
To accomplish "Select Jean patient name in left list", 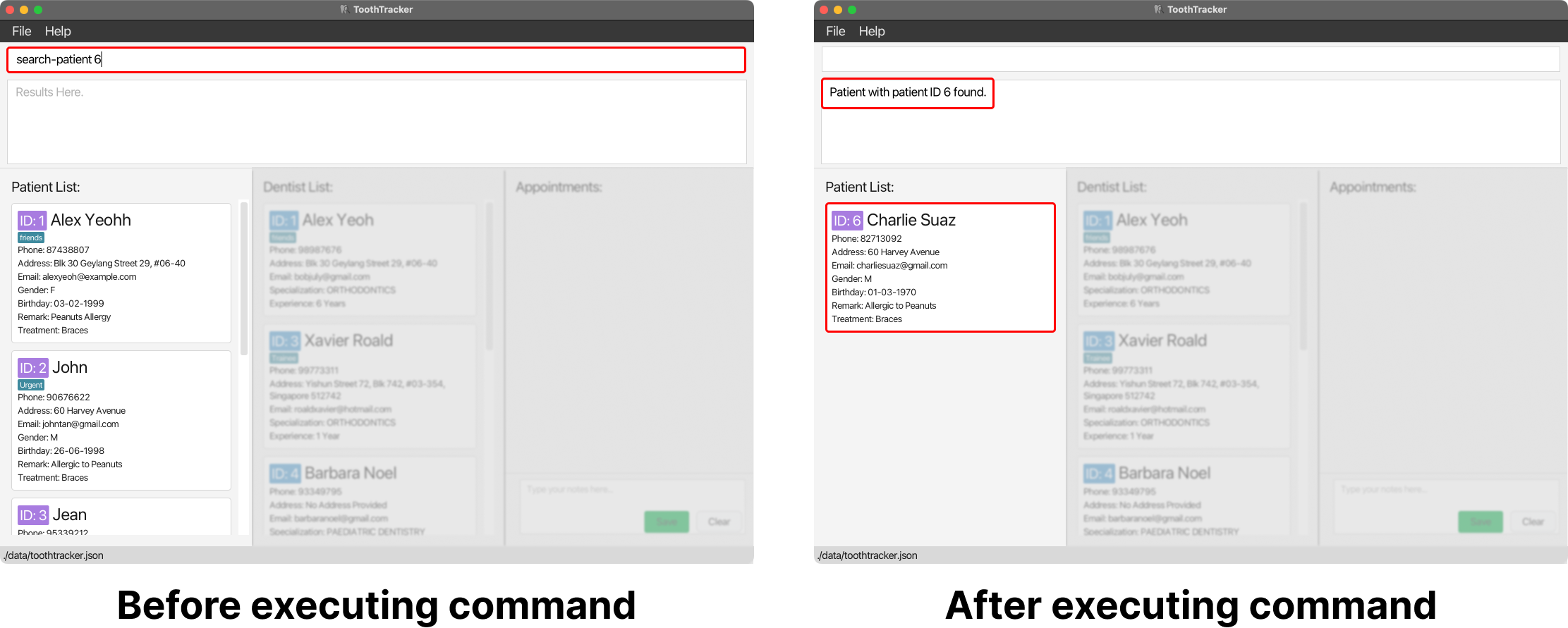I will pyautogui.click(x=70, y=515).
